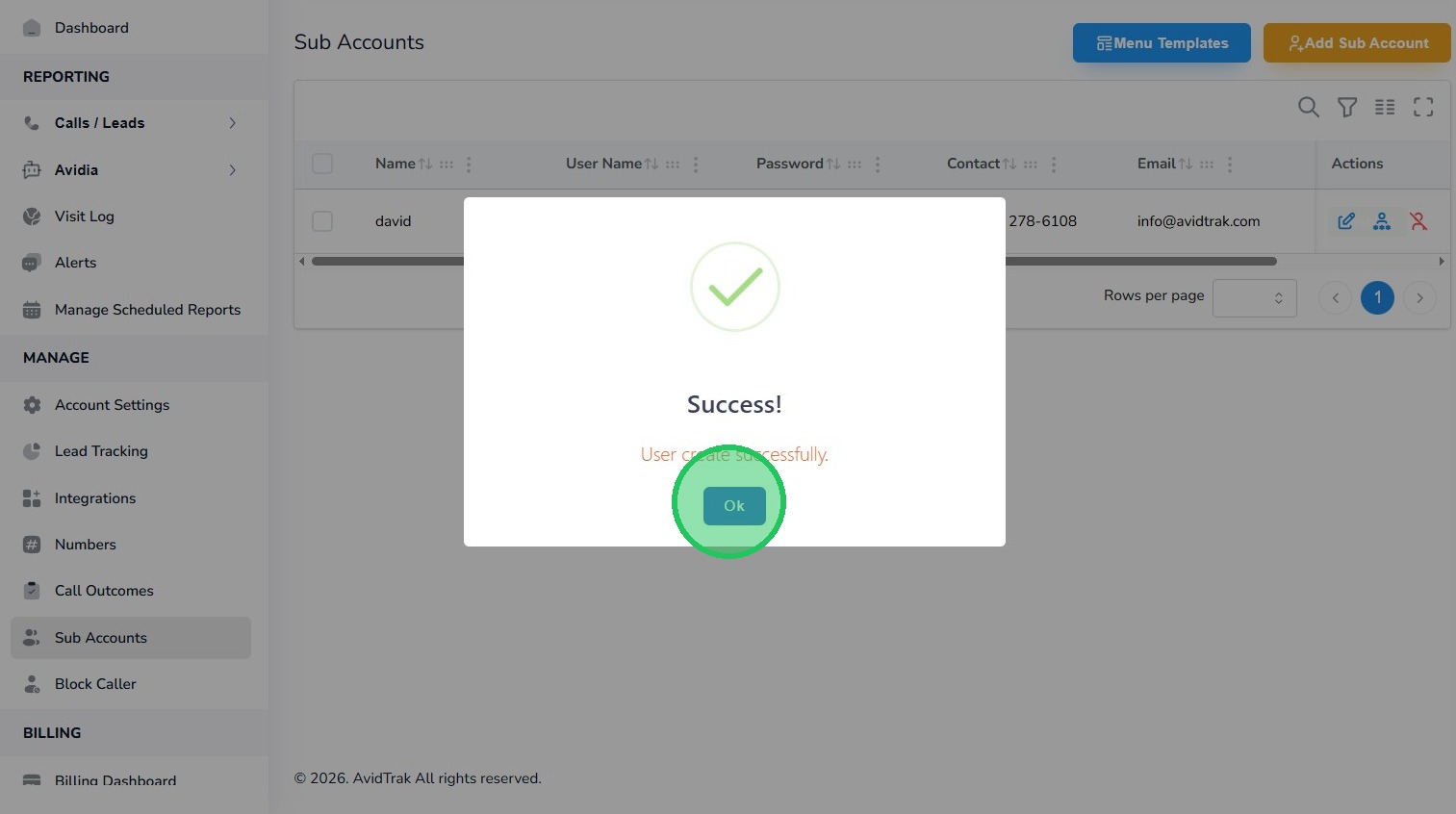Open Call Outcomes in the sidebar
1456x814 pixels.
tap(131, 591)
